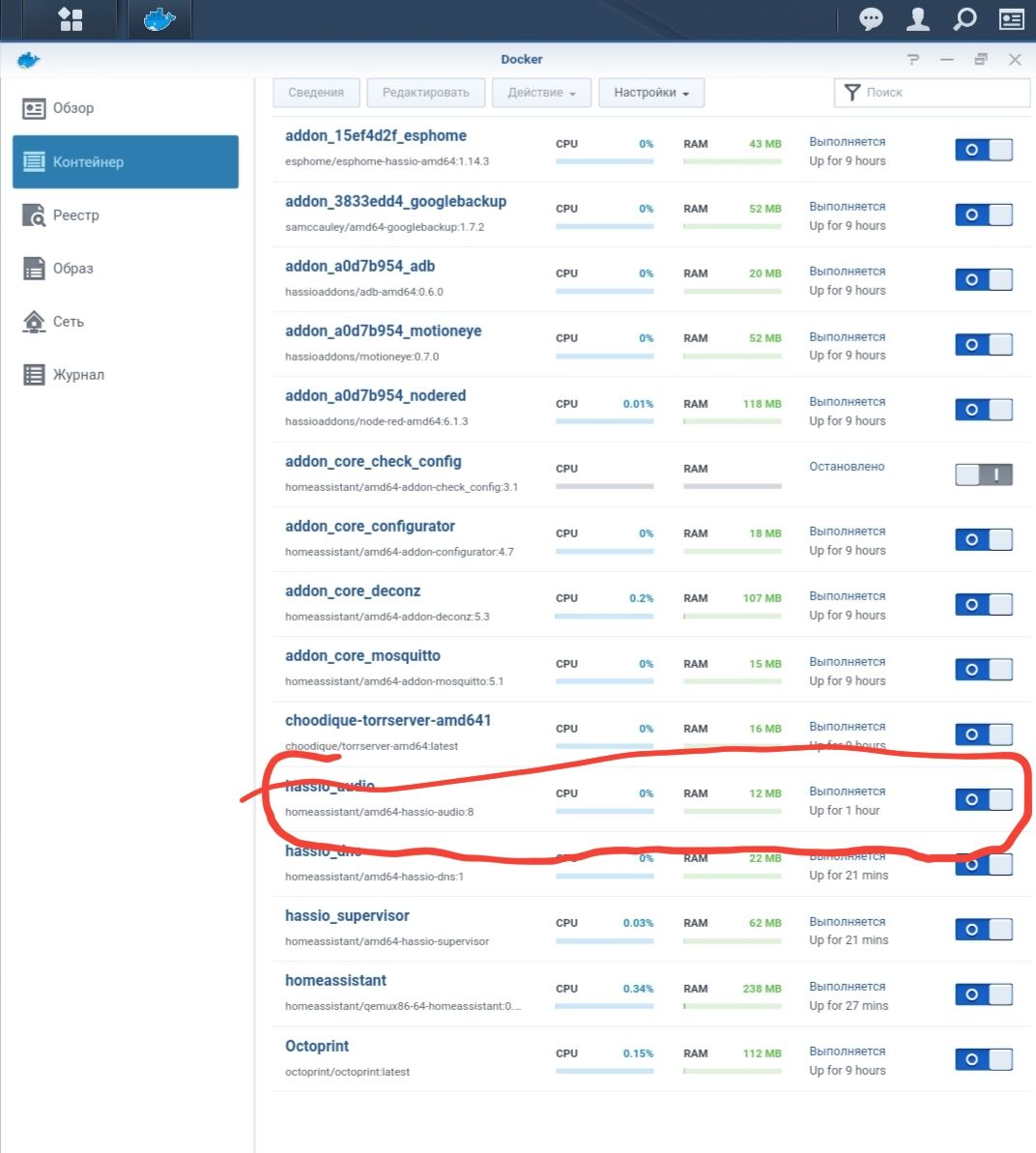Start addon_core_check_config with its switch

(984, 475)
